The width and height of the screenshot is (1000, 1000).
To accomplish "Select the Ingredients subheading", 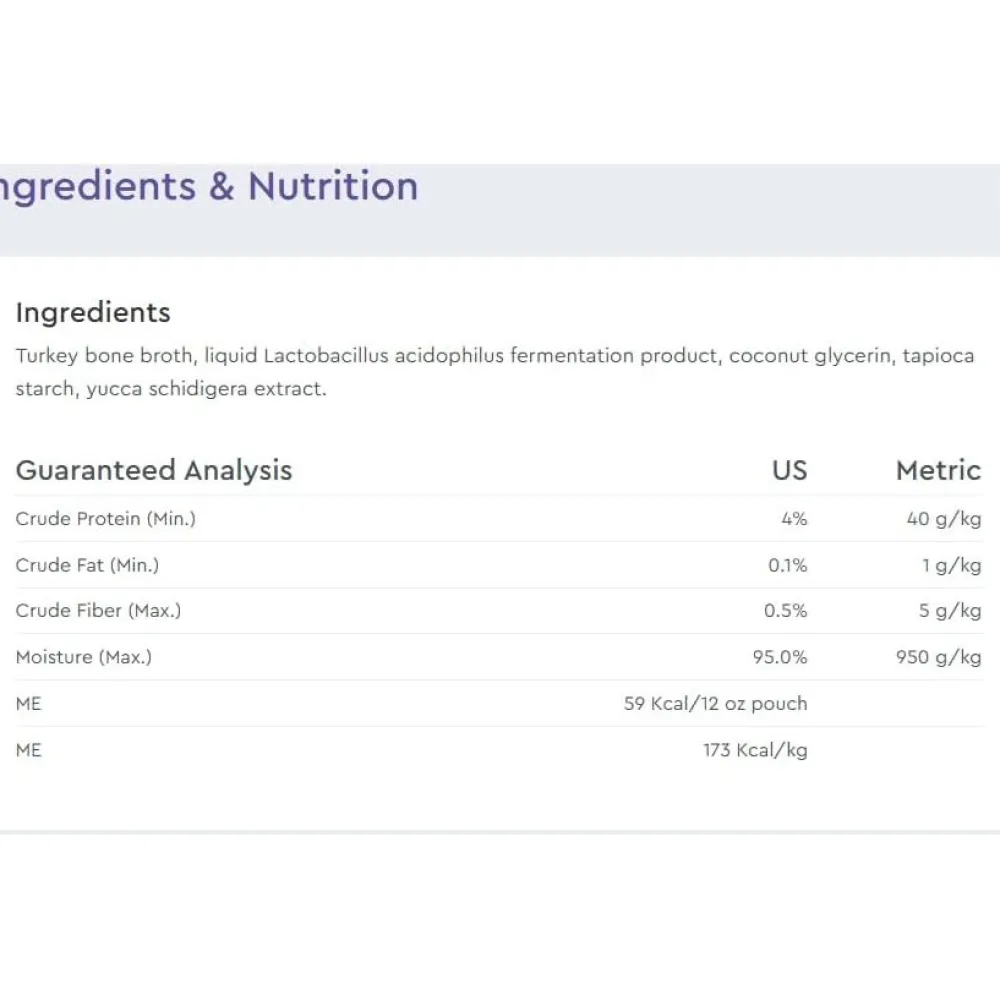I will 93,312.
